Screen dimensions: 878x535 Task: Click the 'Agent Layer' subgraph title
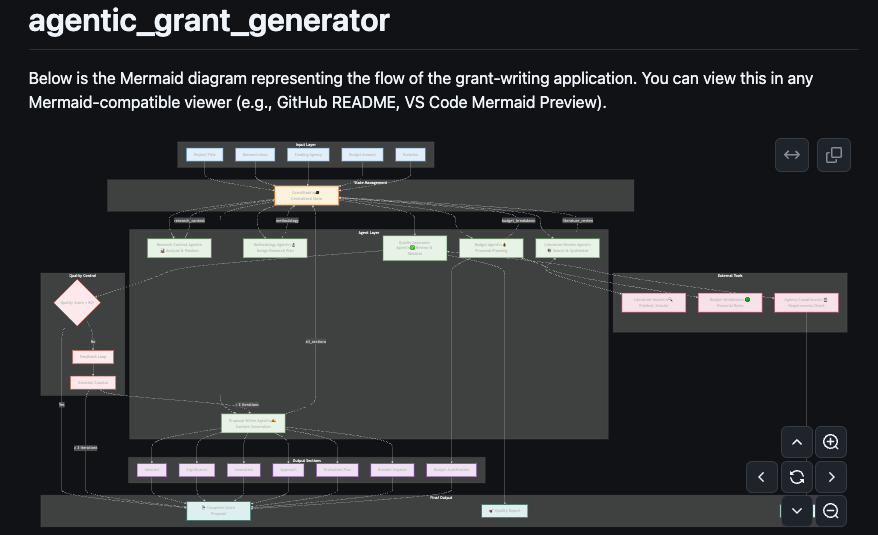pyautogui.click(x=369, y=232)
